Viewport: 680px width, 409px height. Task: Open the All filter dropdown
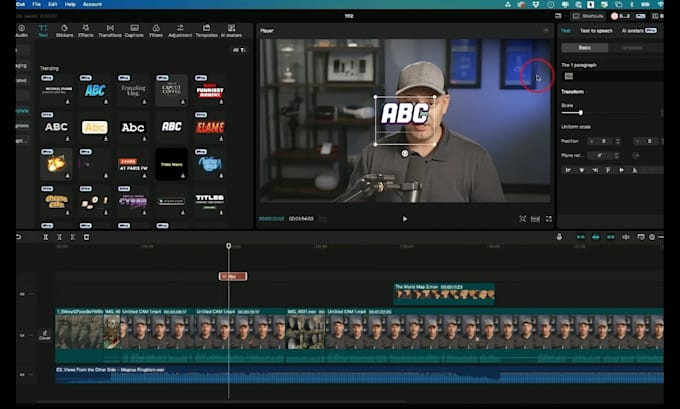click(x=239, y=50)
